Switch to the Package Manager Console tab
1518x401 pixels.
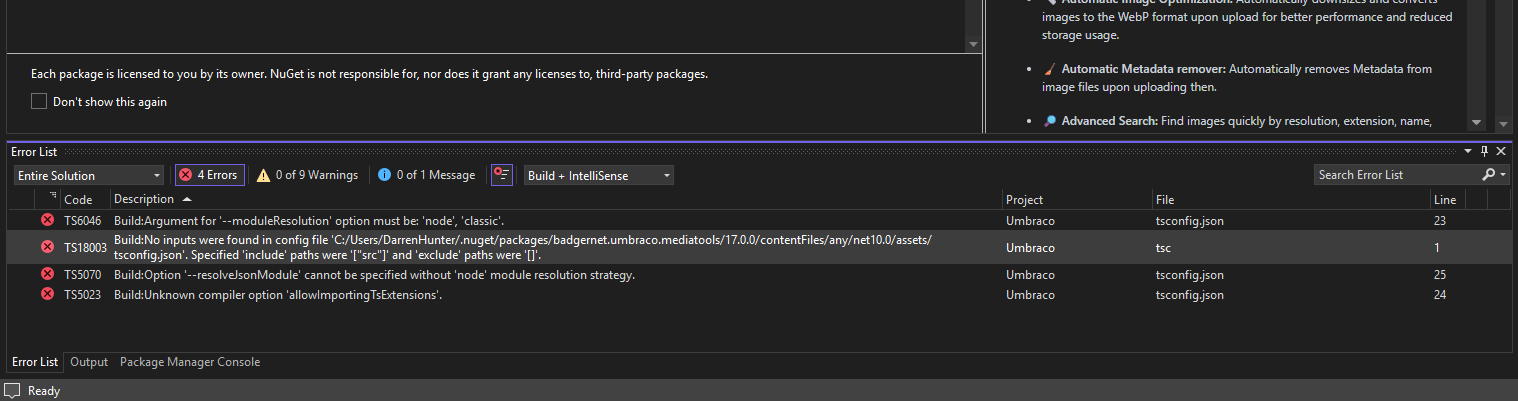coord(190,362)
